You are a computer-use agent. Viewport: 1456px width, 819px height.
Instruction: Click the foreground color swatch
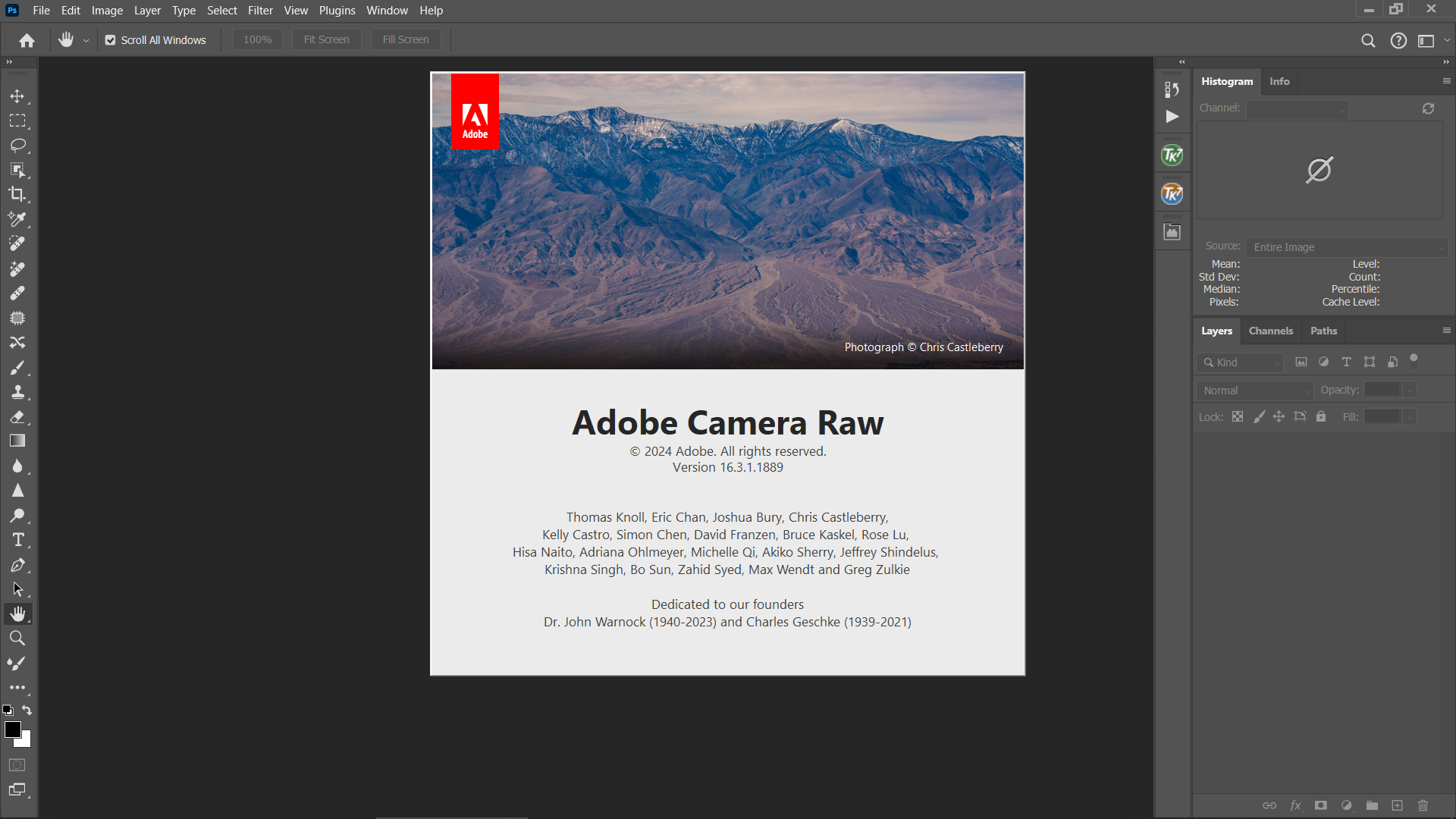[13, 730]
